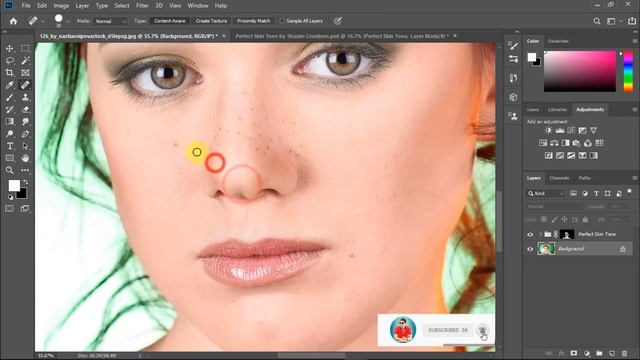Select the Dodge tool
The image size is (640, 360).
[10, 134]
